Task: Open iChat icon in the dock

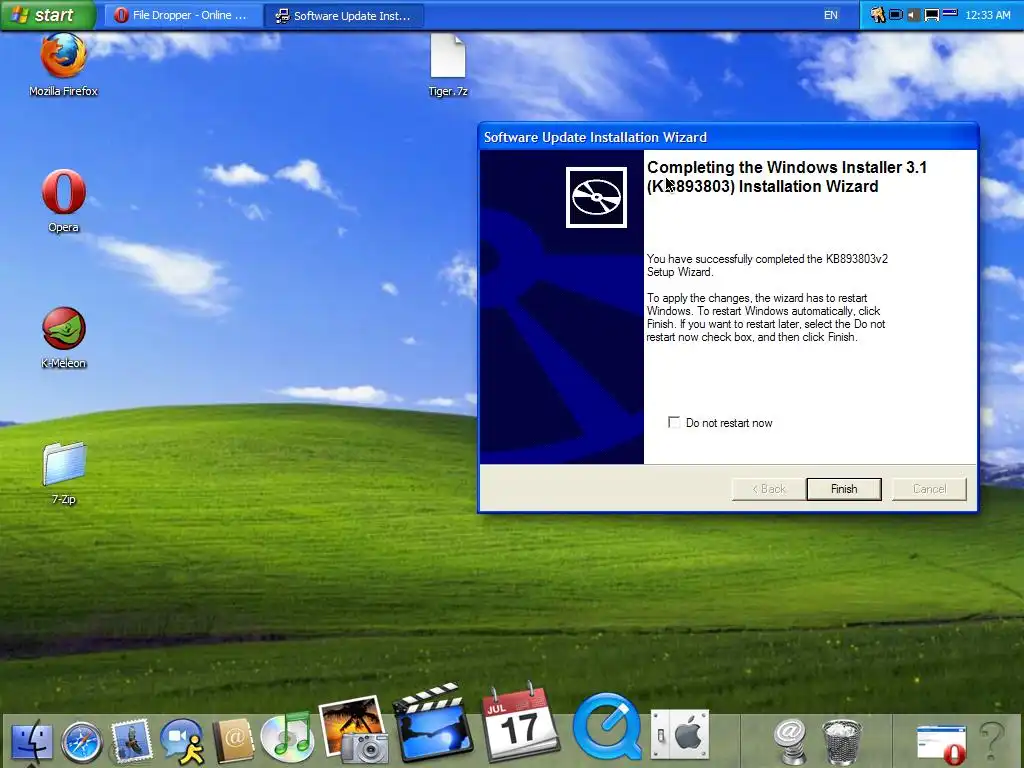Action: tap(183, 741)
